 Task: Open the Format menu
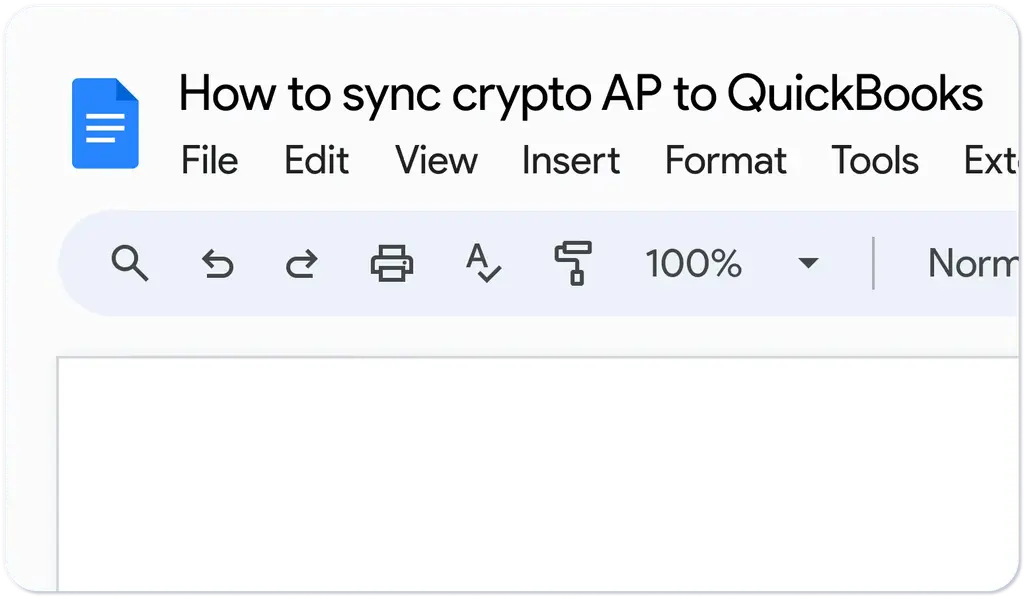tap(726, 161)
